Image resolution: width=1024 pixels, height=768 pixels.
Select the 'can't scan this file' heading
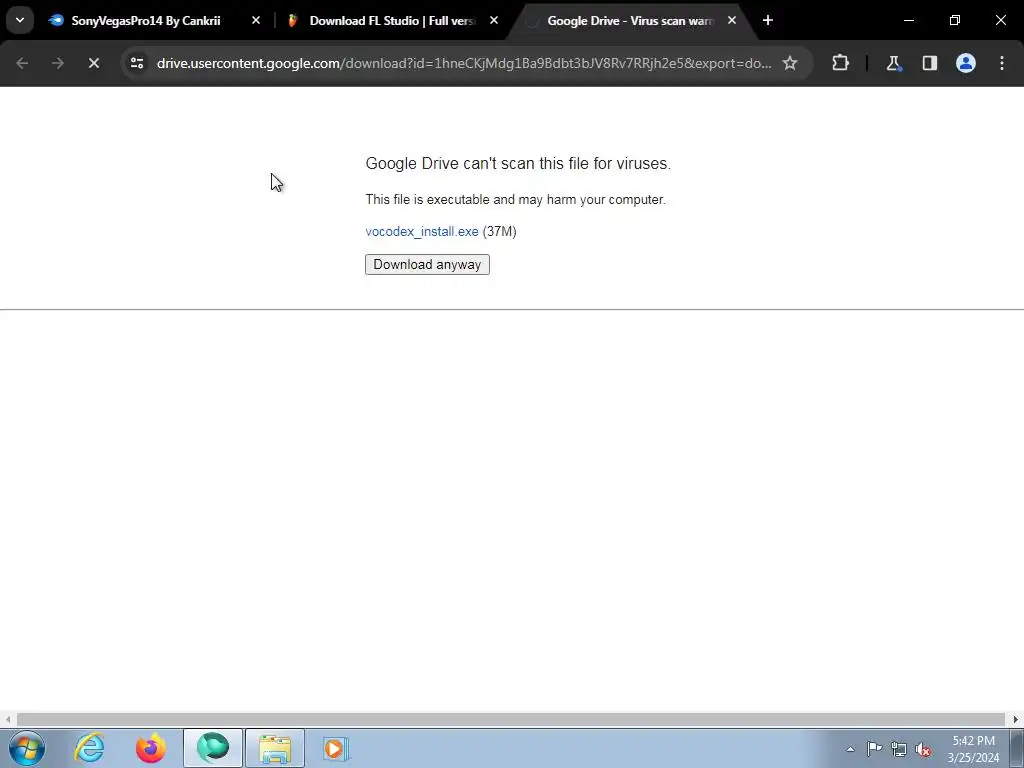tap(518, 163)
